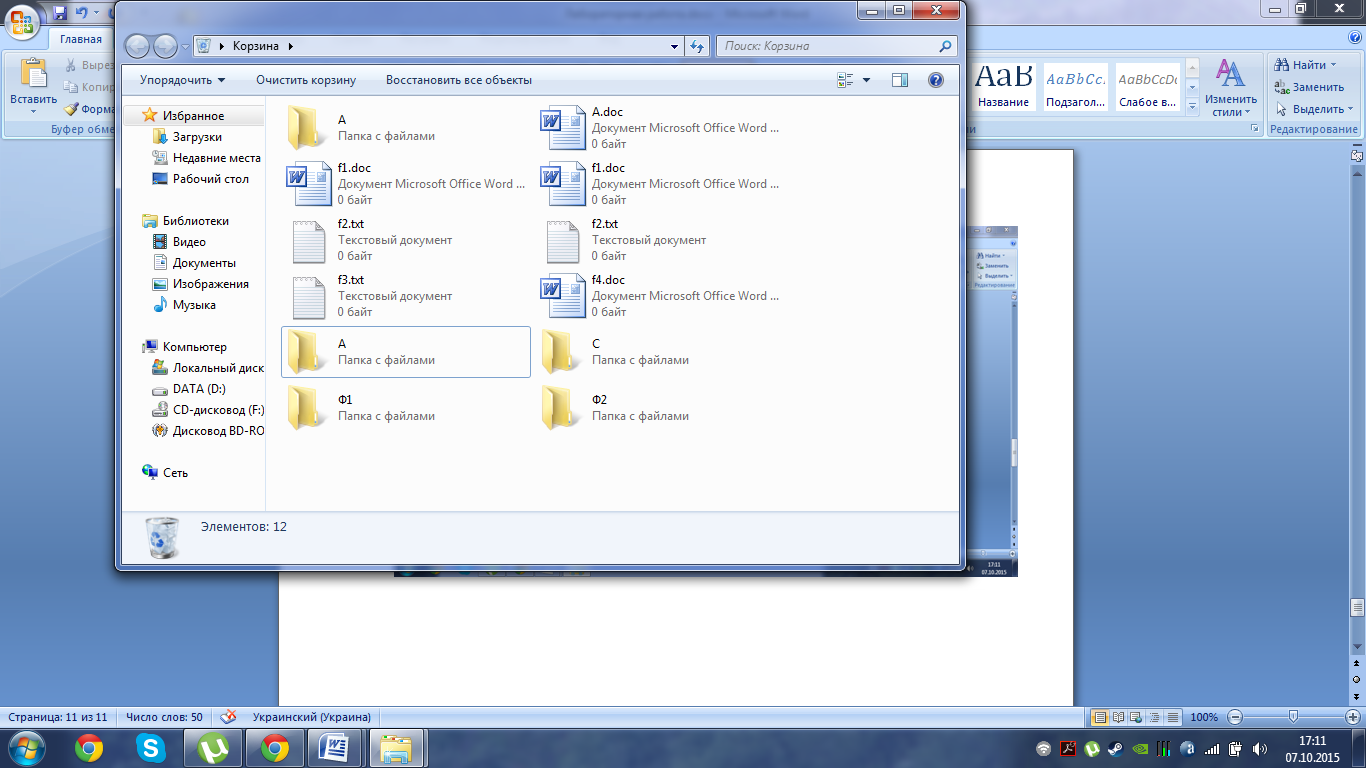Toggle the Explorer preview pane
Screen dimensions: 1366x768
point(899,80)
